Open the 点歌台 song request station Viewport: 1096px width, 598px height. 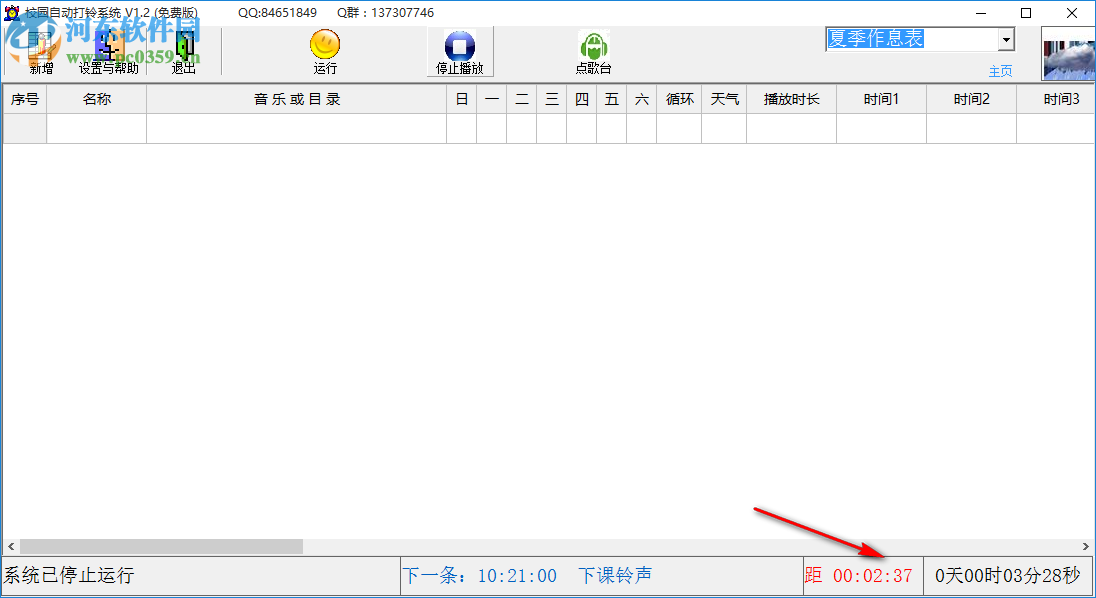tap(594, 45)
